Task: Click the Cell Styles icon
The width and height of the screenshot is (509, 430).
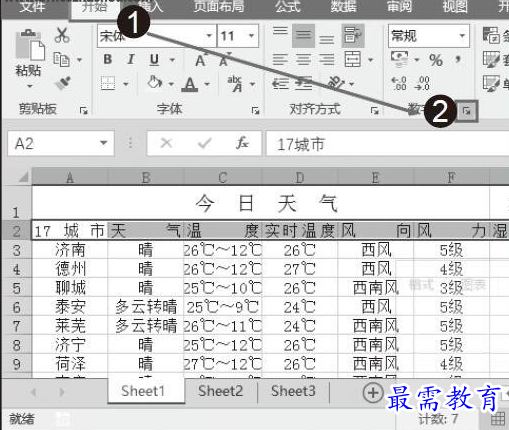Action: click(x=491, y=83)
